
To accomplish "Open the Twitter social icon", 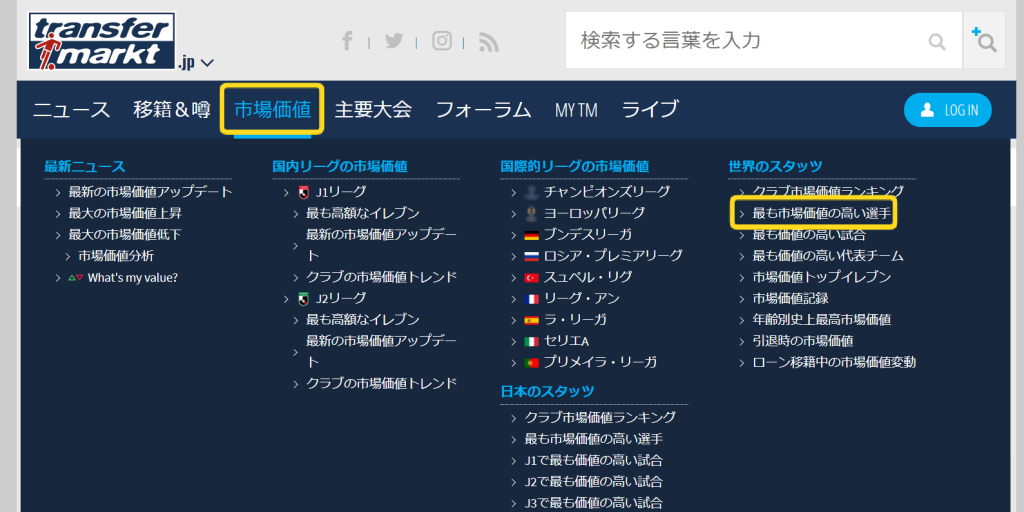I will [394, 41].
